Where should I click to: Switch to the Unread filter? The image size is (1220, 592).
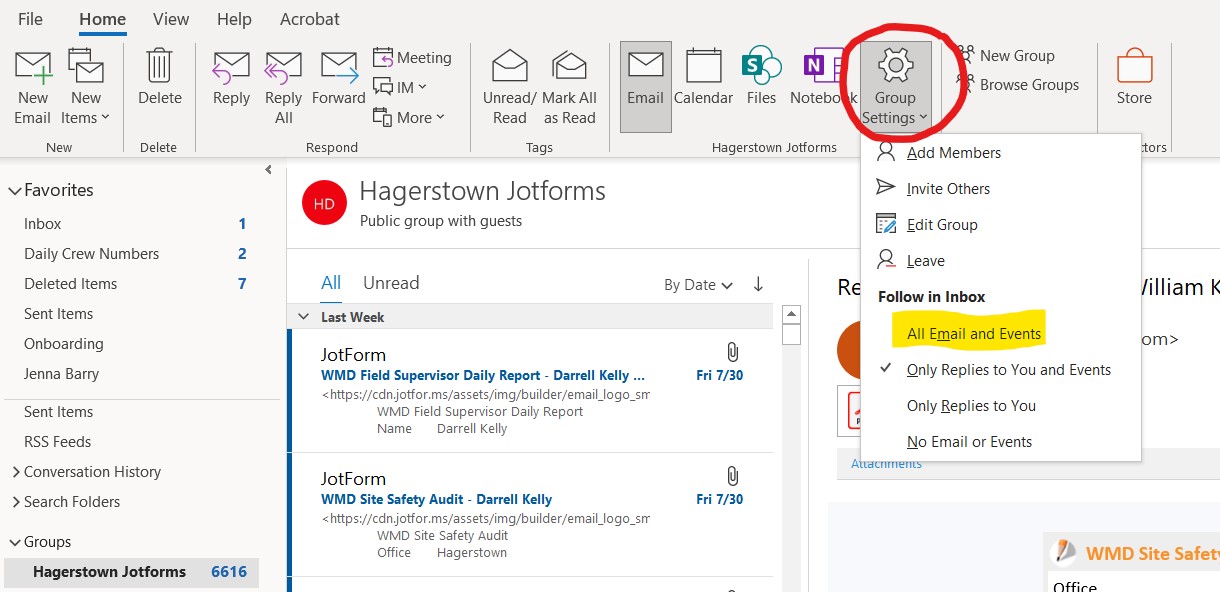click(391, 283)
